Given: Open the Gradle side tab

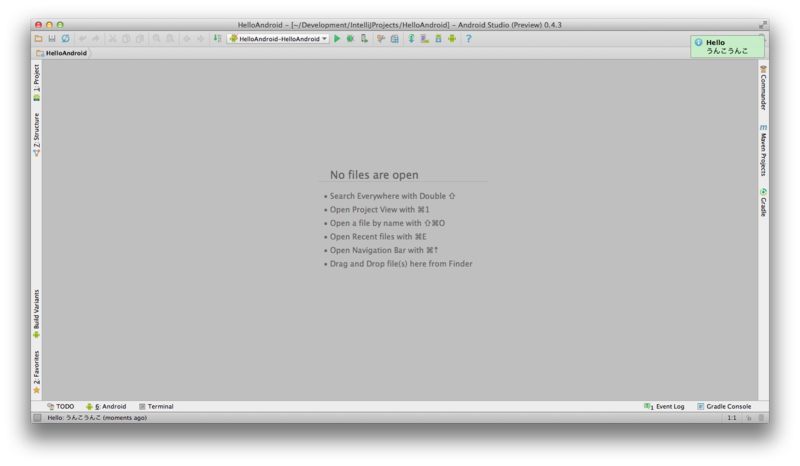Looking at the screenshot, I should coord(763,202).
